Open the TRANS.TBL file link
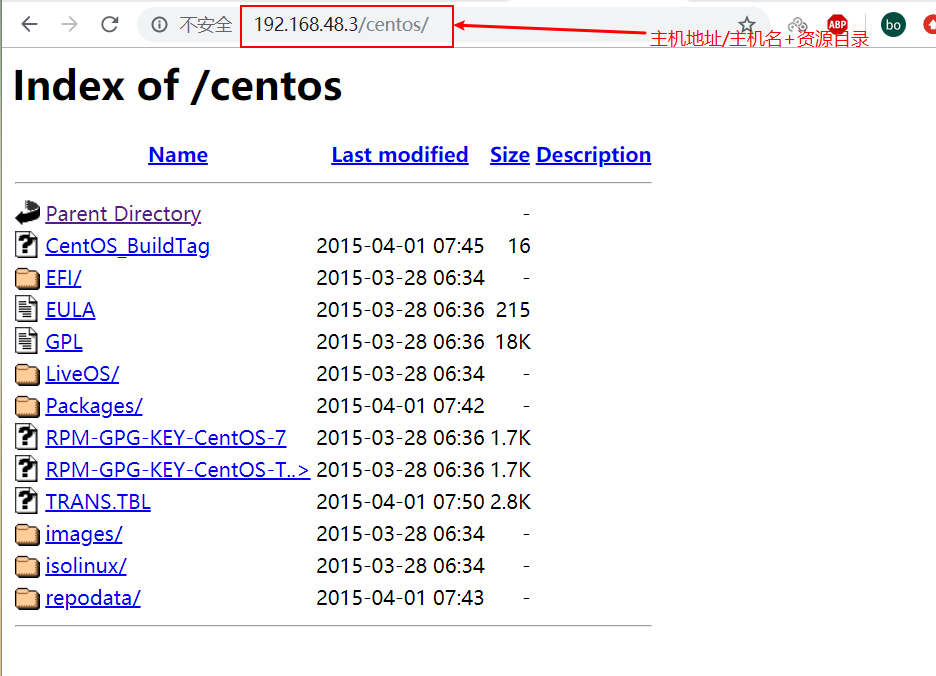The height and width of the screenshot is (676, 936). click(98, 502)
